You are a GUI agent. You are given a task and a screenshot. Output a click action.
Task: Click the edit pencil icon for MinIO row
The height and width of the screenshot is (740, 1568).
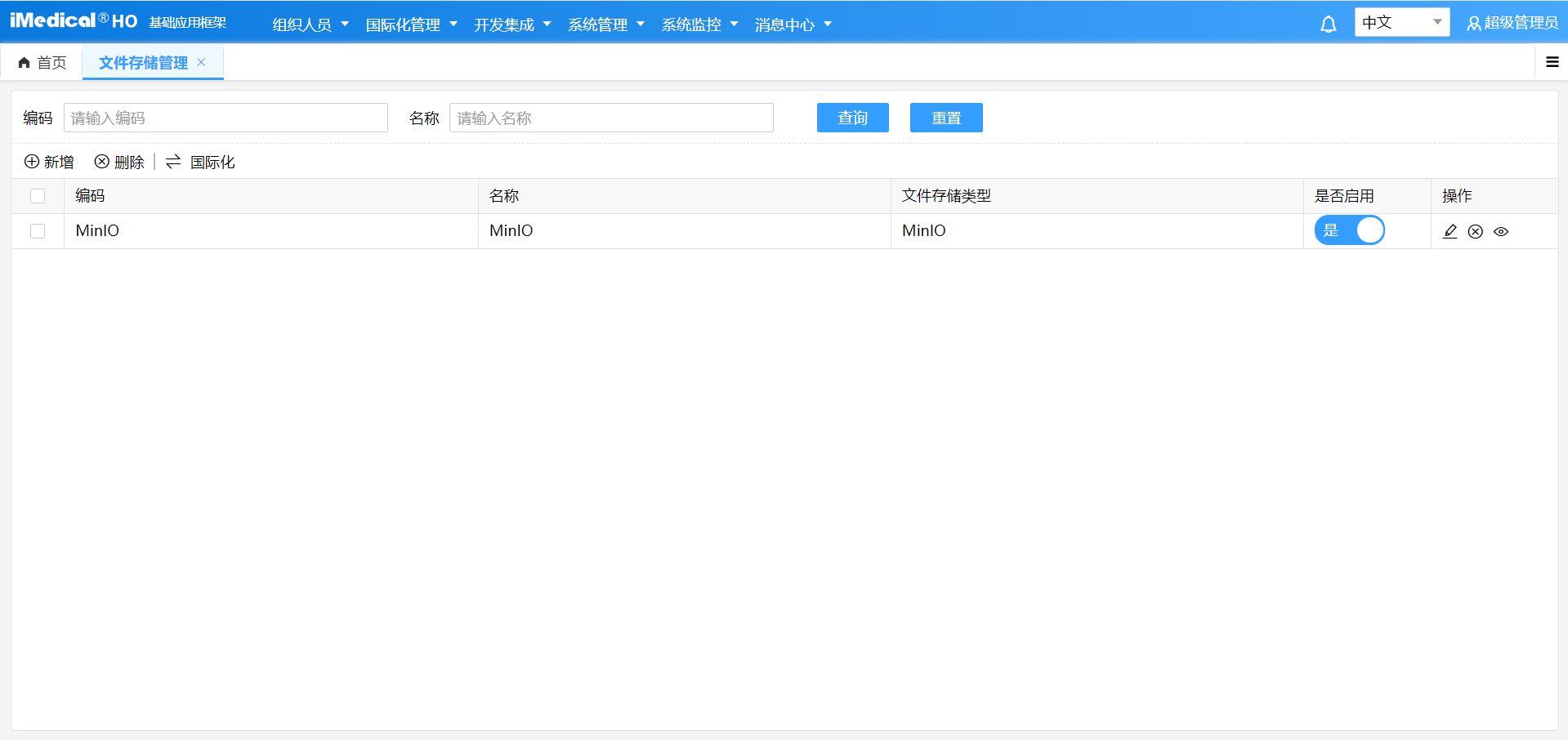[x=1450, y=231]
